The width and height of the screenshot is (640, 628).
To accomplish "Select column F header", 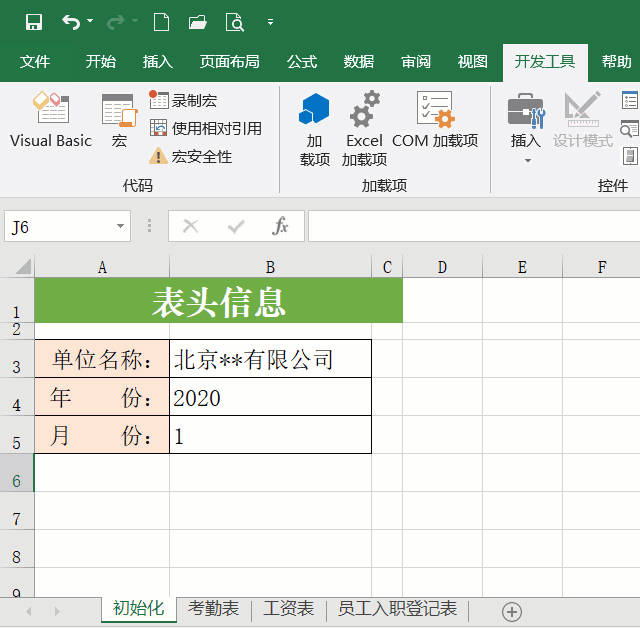I will 601,267.
